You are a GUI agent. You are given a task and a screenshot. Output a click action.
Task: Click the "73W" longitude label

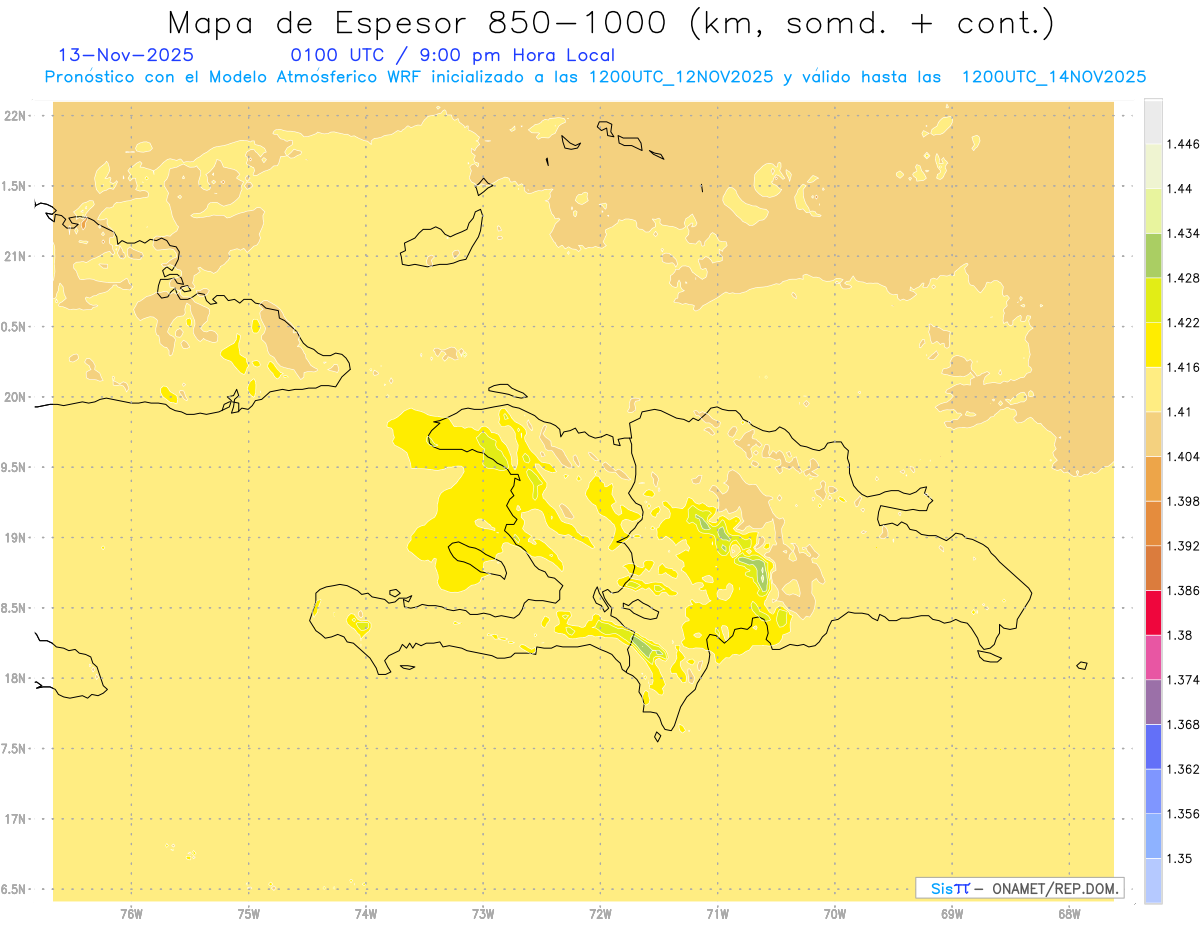tap(483, 914)
